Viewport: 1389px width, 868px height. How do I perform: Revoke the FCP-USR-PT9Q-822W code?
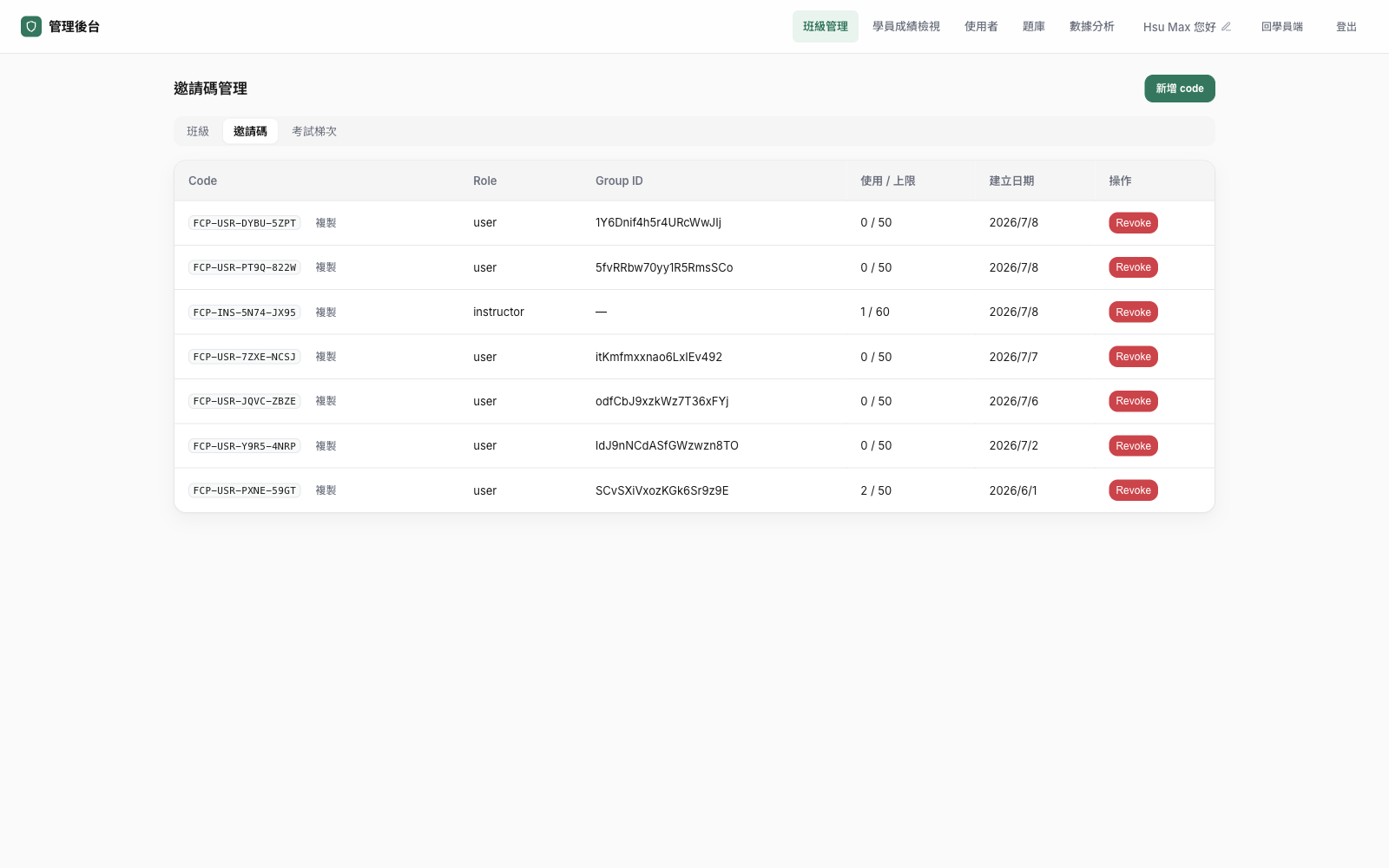coord(1133,267)
